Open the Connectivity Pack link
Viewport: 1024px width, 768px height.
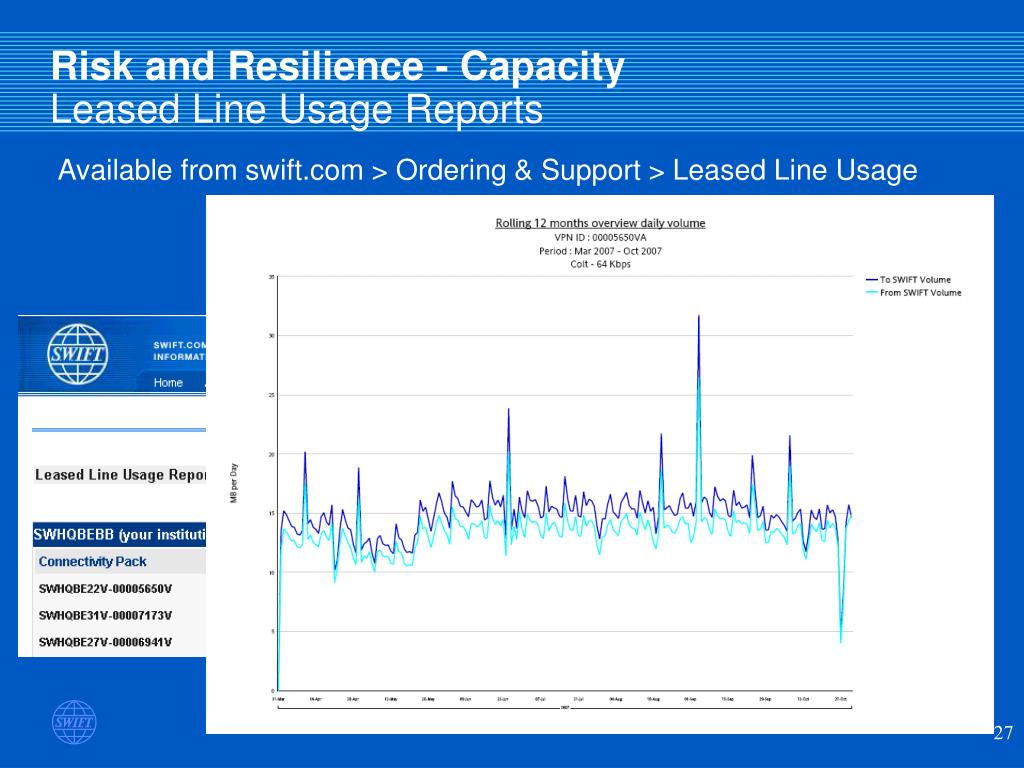coord(92,562)
